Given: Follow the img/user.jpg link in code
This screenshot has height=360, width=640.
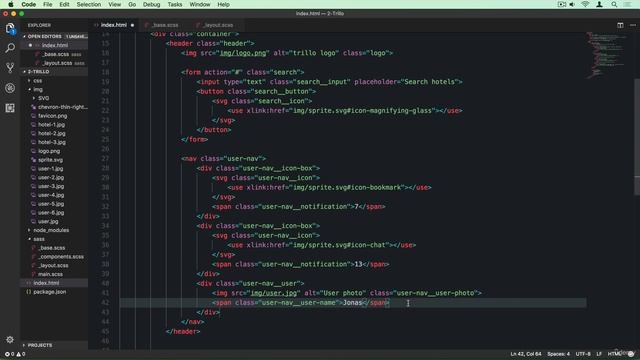Looking at the screenshot, I should (x=274, y=293).
